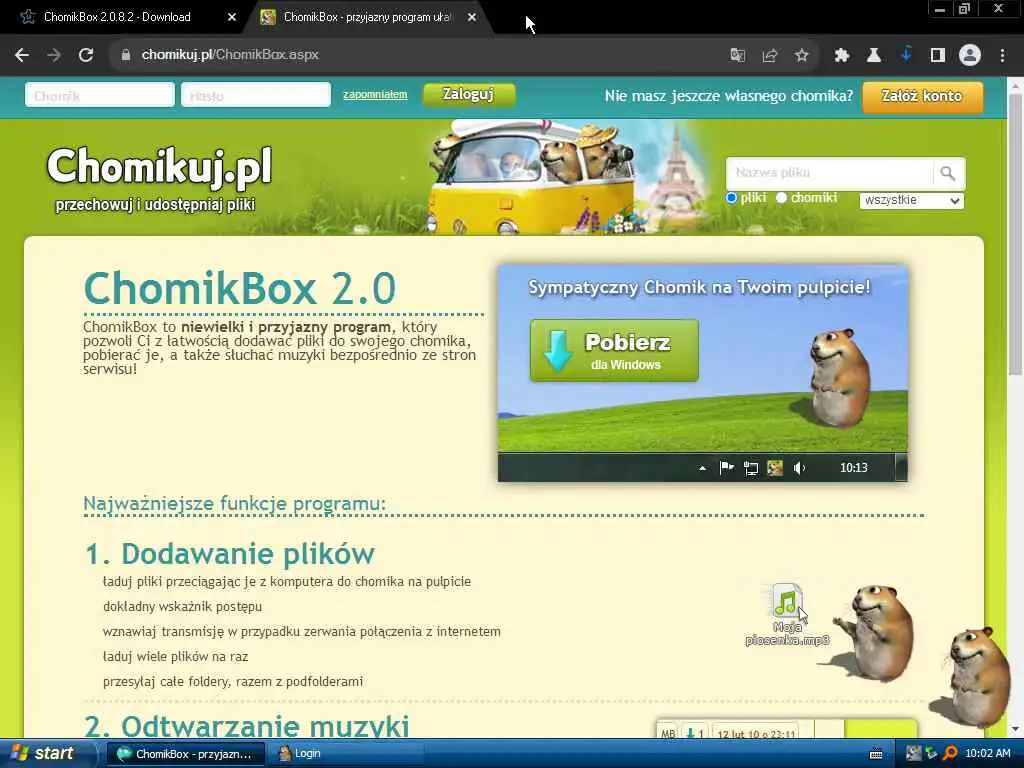Click the ChomikBox 2.0 heading
The width and height of the screenshot is (1024, 768).
click(240, 288)
